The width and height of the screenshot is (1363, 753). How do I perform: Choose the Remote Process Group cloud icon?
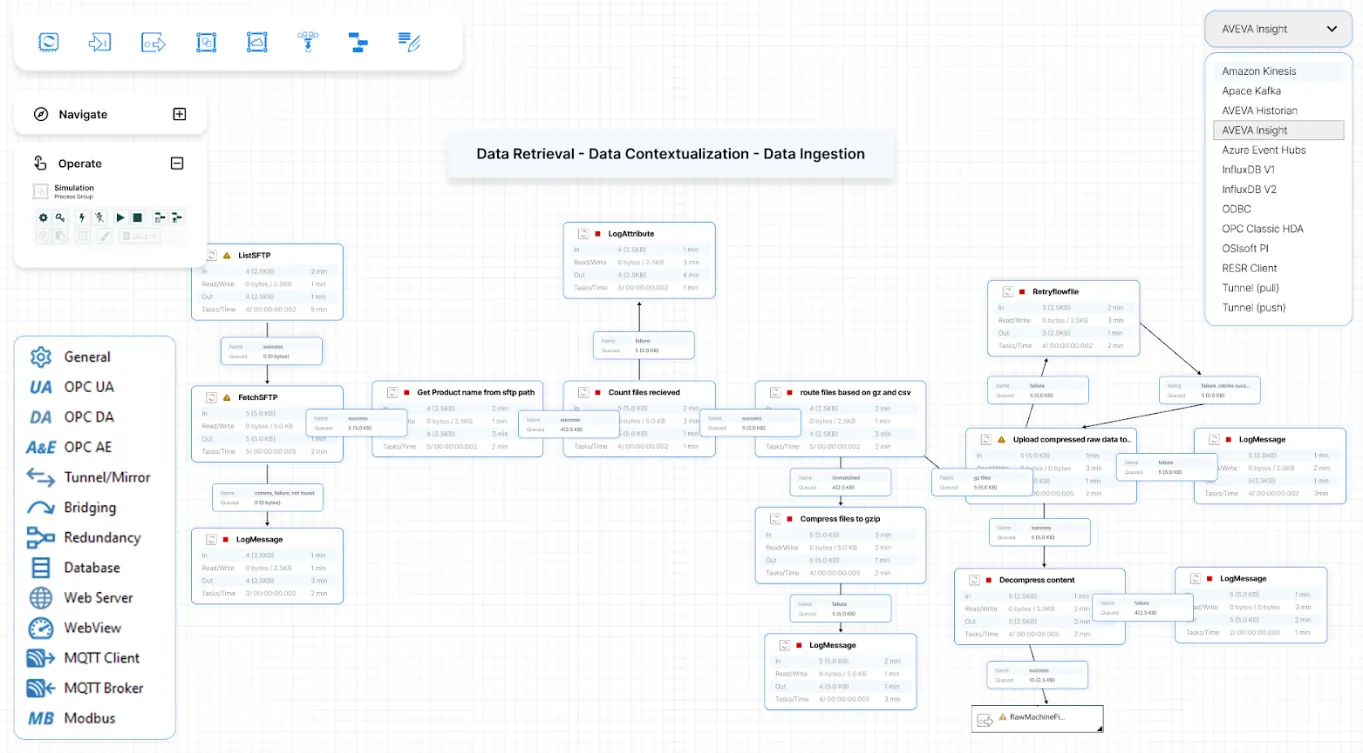(257, 42)
